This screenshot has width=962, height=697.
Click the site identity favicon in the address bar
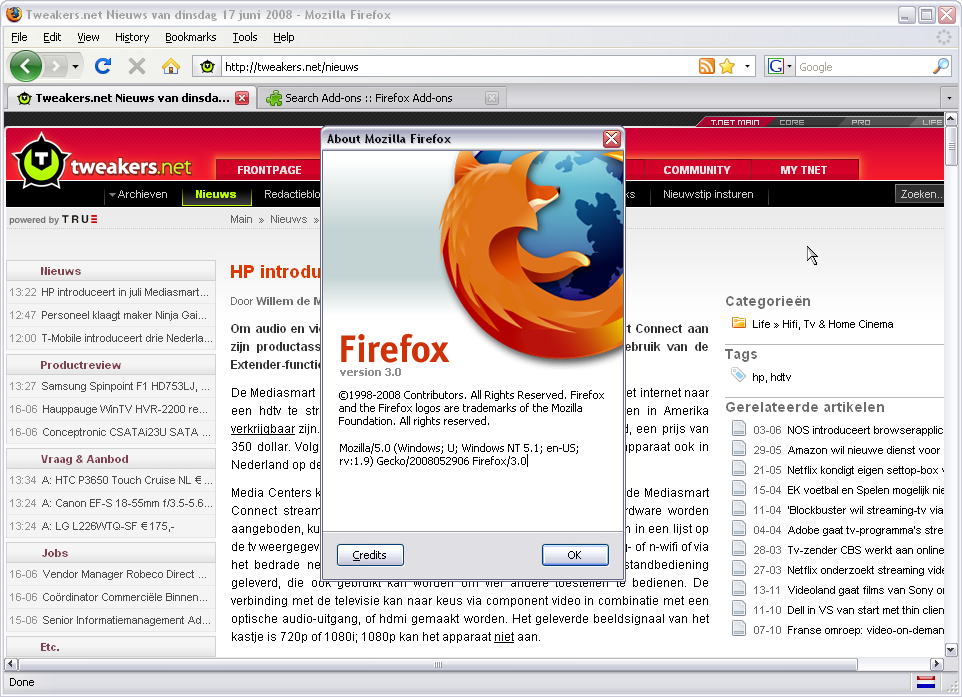pos(207,66)
